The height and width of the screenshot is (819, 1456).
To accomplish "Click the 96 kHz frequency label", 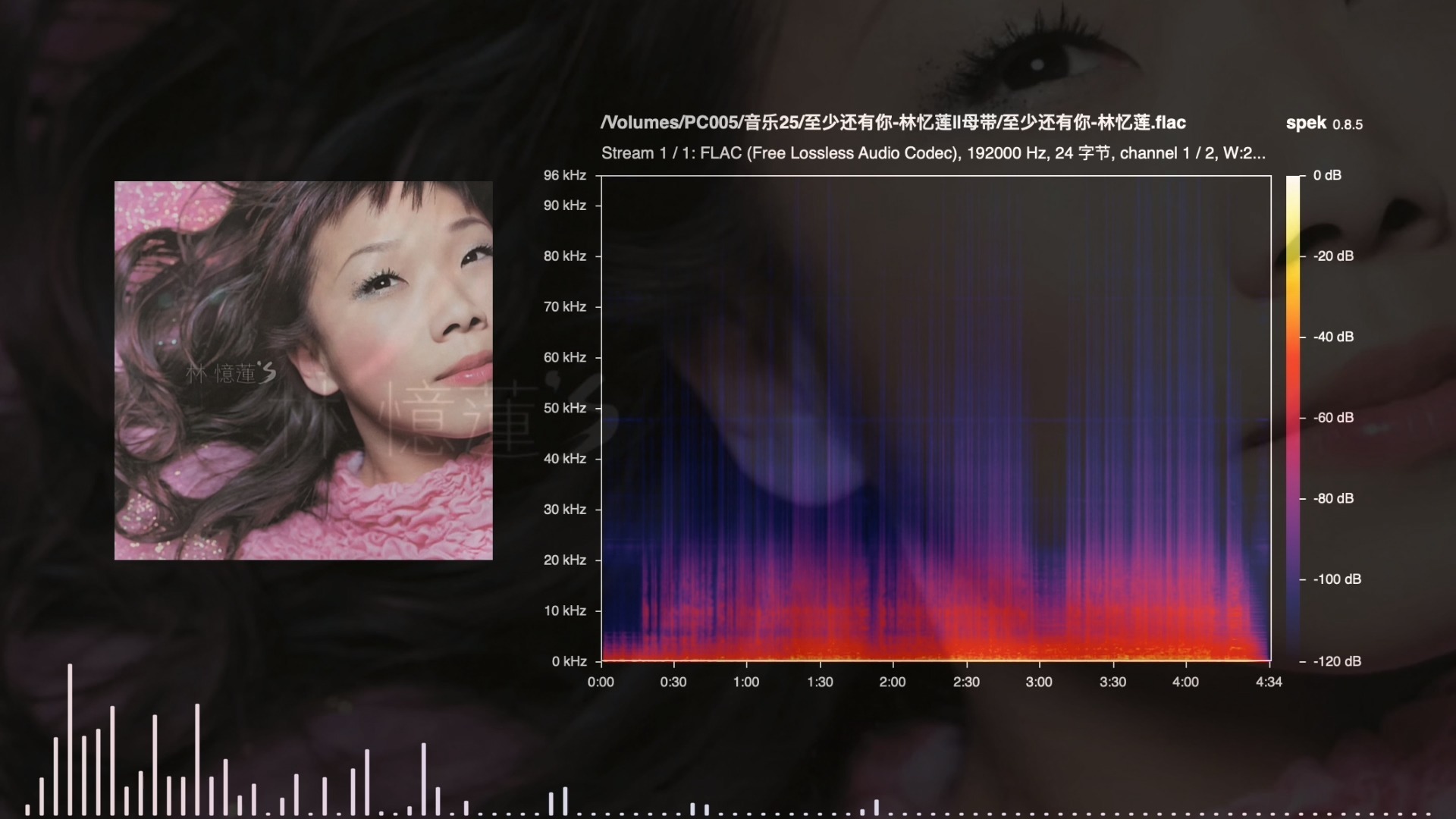I will tap(565, 175).
